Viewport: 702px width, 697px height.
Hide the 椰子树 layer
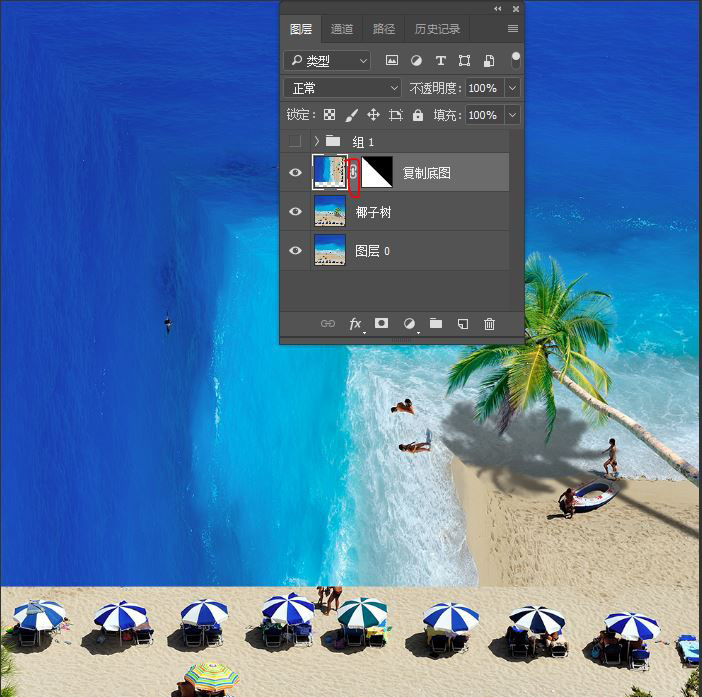(x=295, y=211)
